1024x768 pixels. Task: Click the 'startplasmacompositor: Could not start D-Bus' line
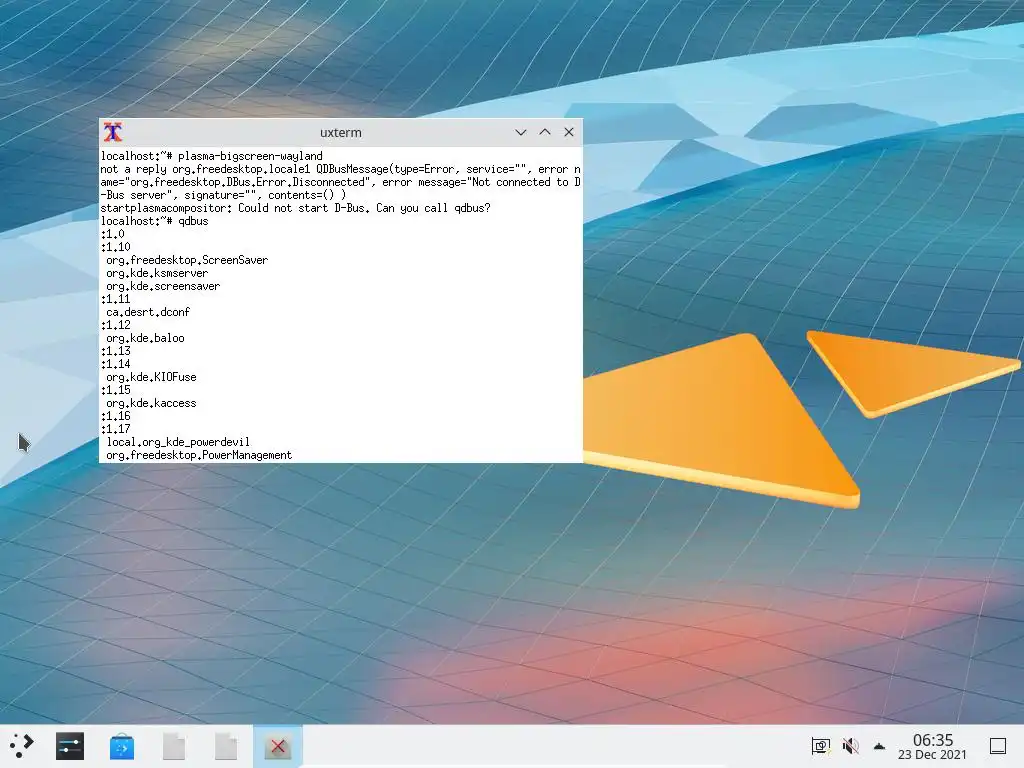point(295,208)
